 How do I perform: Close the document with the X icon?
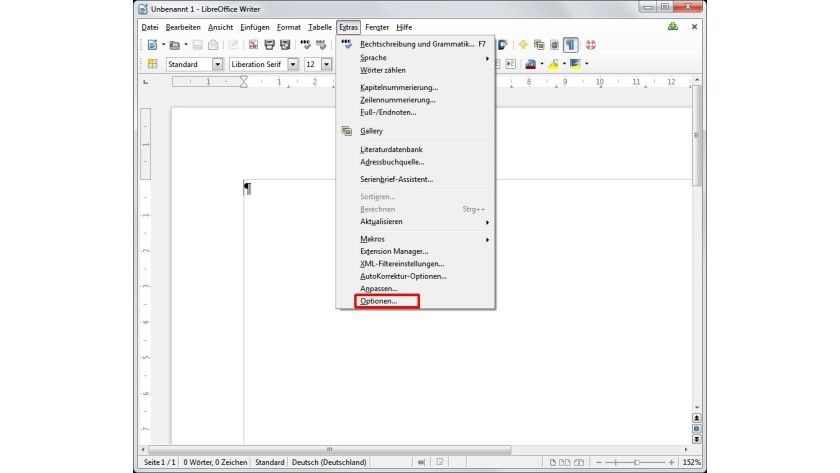(x=694, y=26)
